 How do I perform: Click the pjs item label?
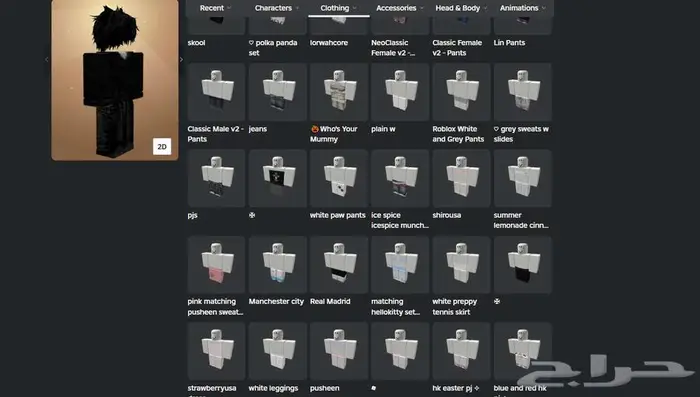[x=192, y=215]
